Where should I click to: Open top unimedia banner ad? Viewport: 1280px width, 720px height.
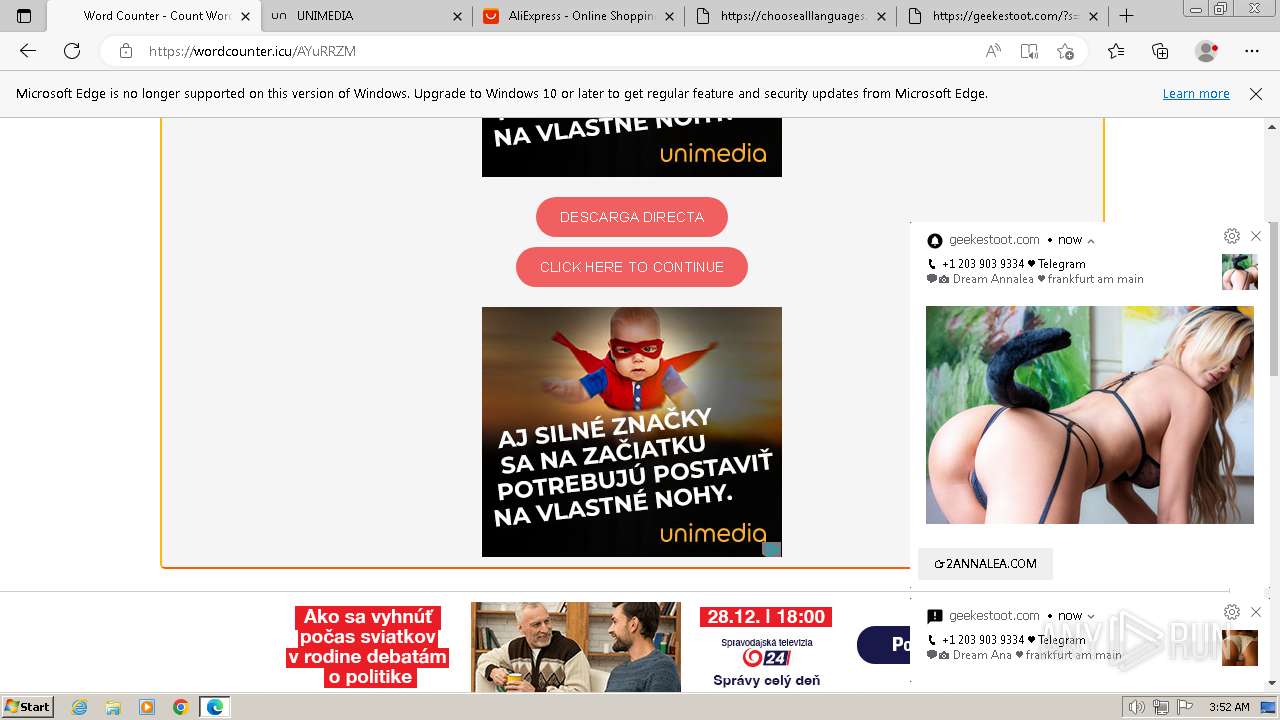[632, 147]
